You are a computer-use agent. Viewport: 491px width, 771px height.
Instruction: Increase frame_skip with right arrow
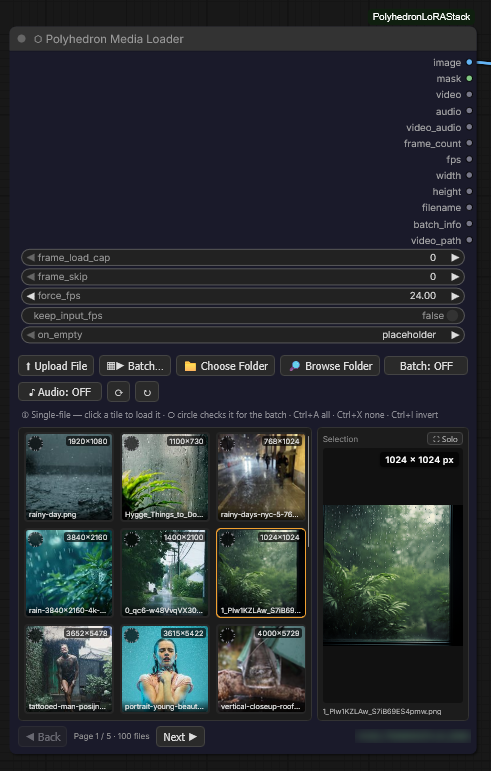pyautogui.click(x=455, y=277)
